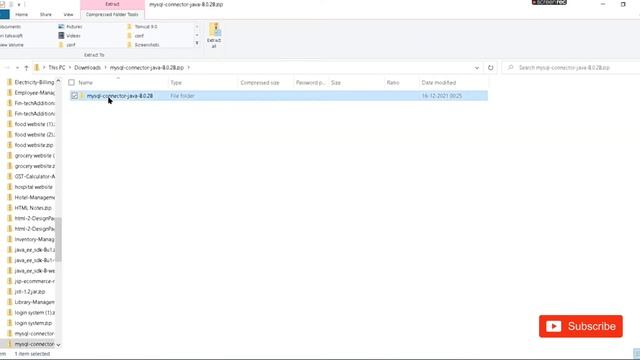
Task: Sort by the Size column header
Action: pos(356,82)
